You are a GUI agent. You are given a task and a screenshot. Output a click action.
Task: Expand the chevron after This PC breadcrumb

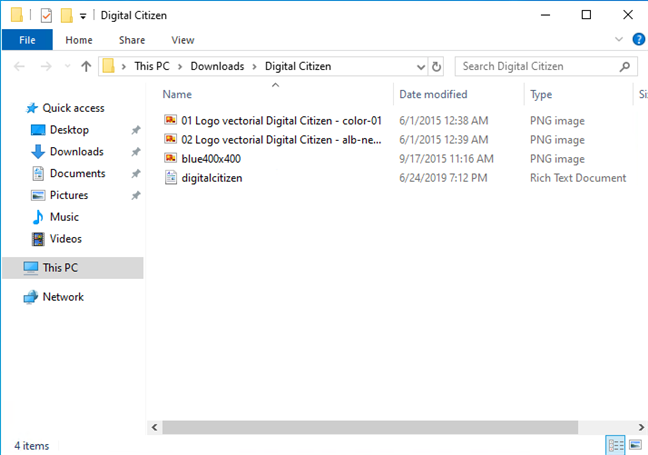point(180,67)
